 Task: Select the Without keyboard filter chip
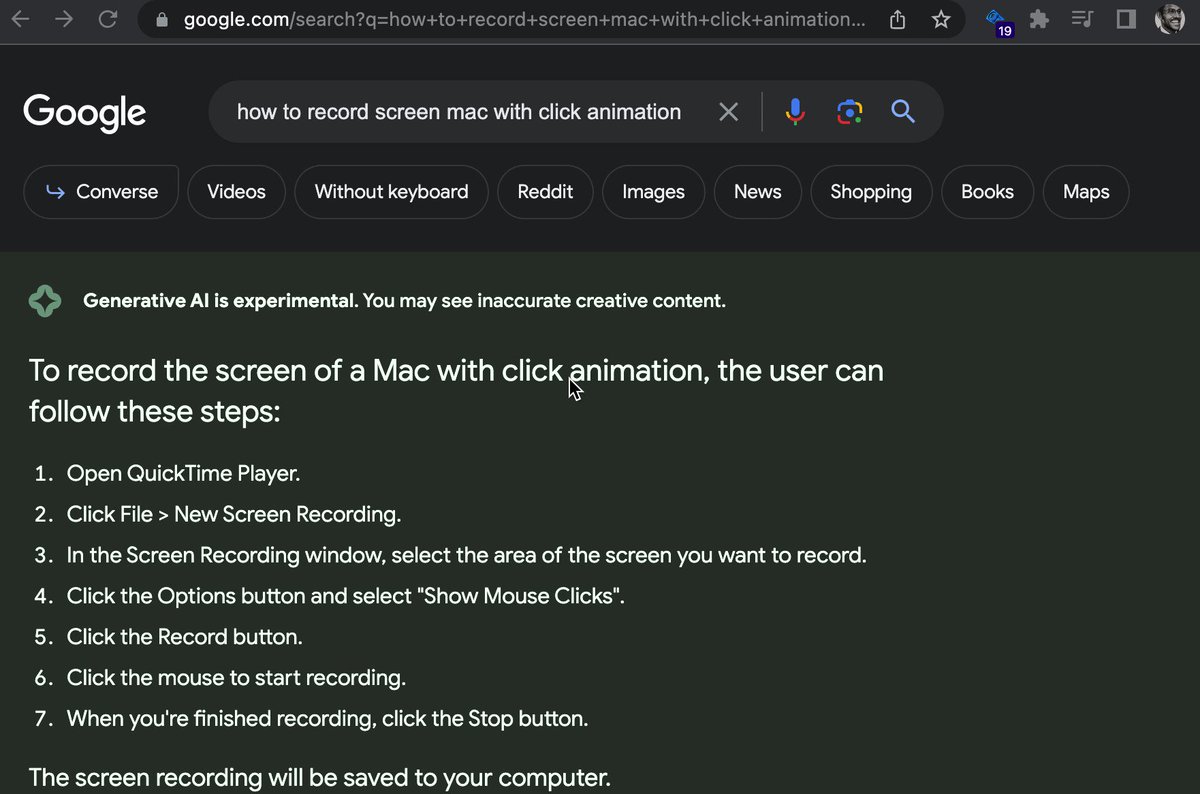click(x=391, y=192)
